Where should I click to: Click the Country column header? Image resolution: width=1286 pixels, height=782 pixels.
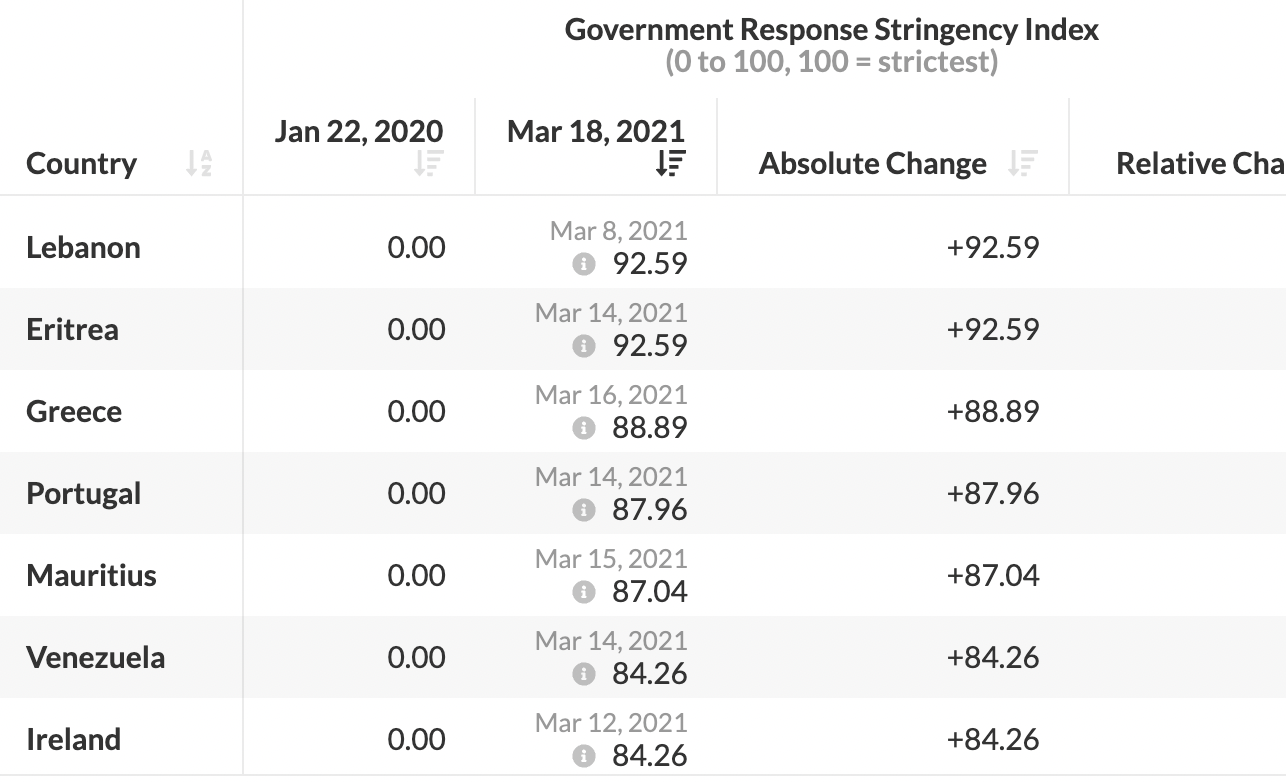click(x=82, y=164)
